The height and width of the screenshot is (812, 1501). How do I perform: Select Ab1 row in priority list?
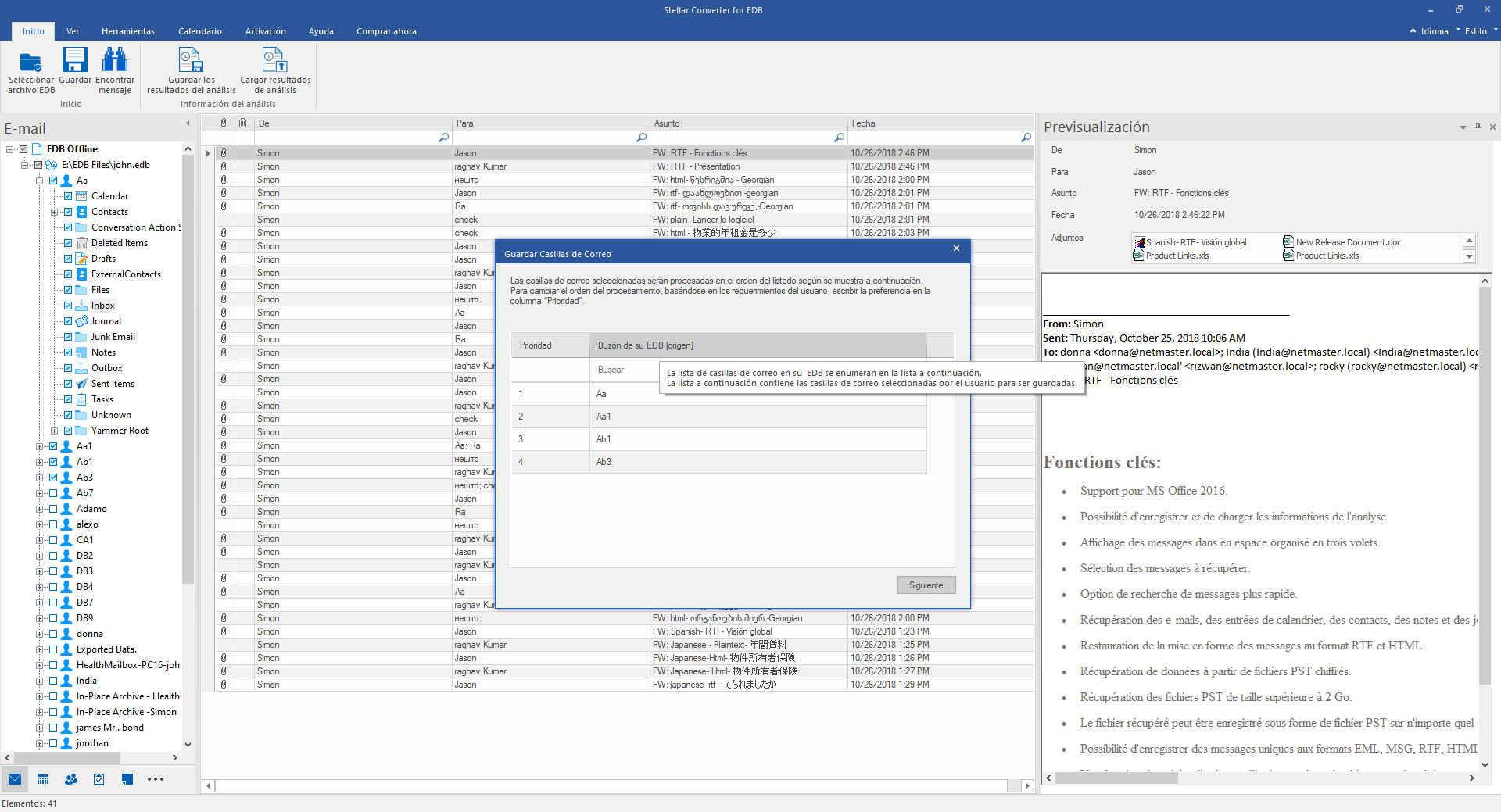click(719, 439)
